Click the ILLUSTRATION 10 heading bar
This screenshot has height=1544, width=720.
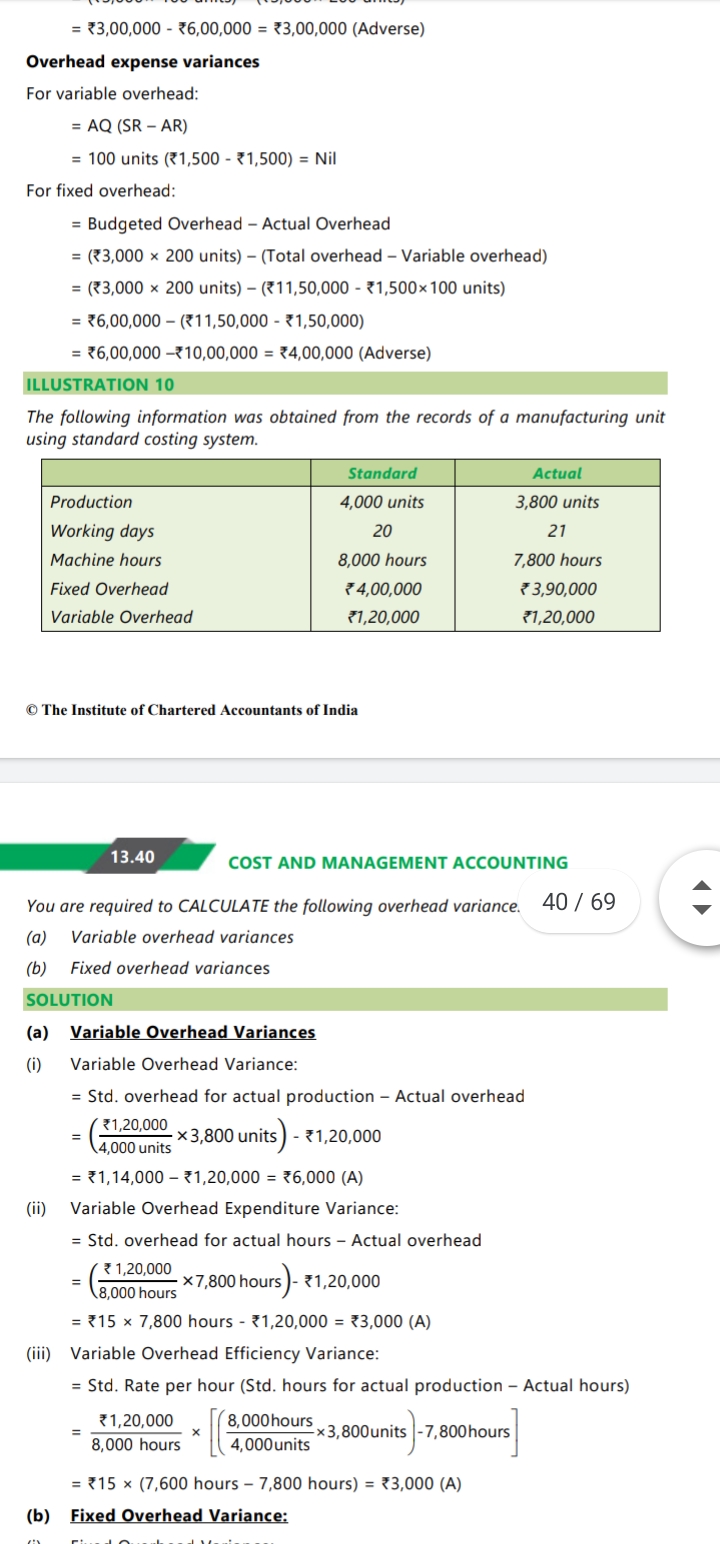coord(345,384)
